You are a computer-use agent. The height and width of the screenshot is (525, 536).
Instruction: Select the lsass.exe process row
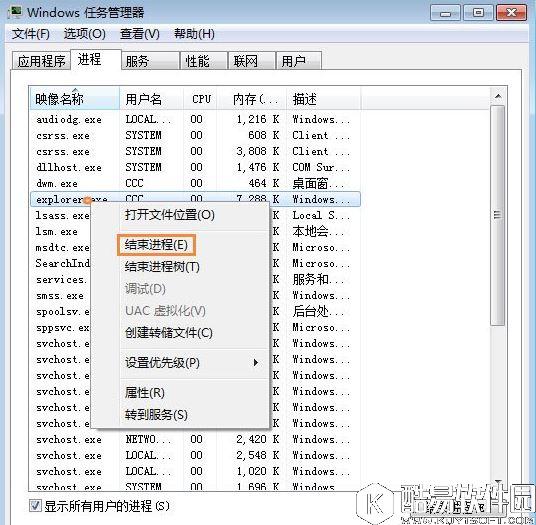[62, 215]
